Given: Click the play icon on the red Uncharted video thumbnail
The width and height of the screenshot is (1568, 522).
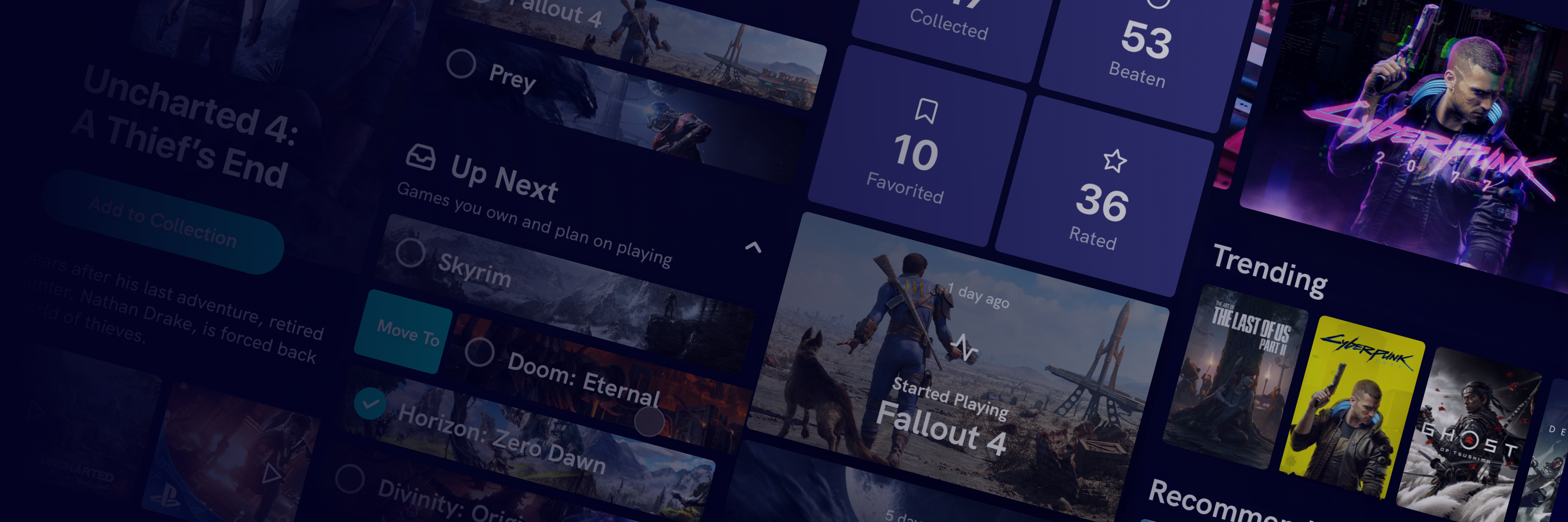Looking at the screenshot, I should 272,473.
